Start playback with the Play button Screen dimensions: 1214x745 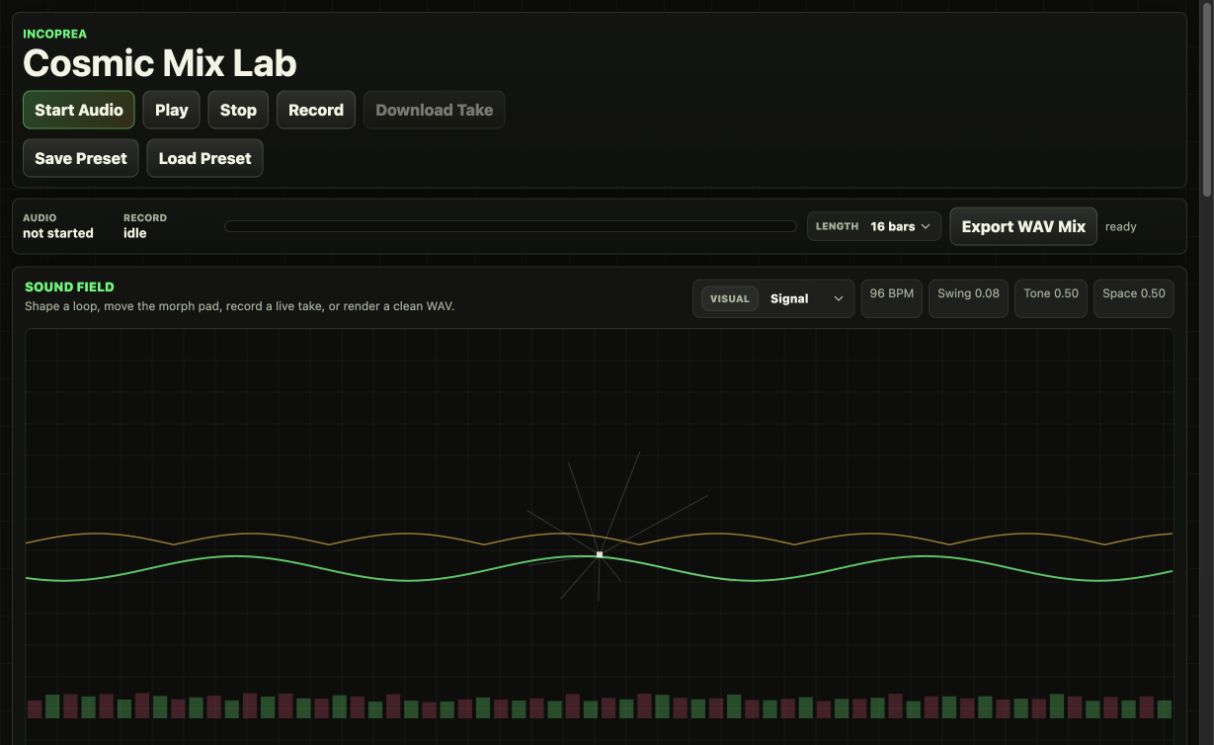pos(171,110)
